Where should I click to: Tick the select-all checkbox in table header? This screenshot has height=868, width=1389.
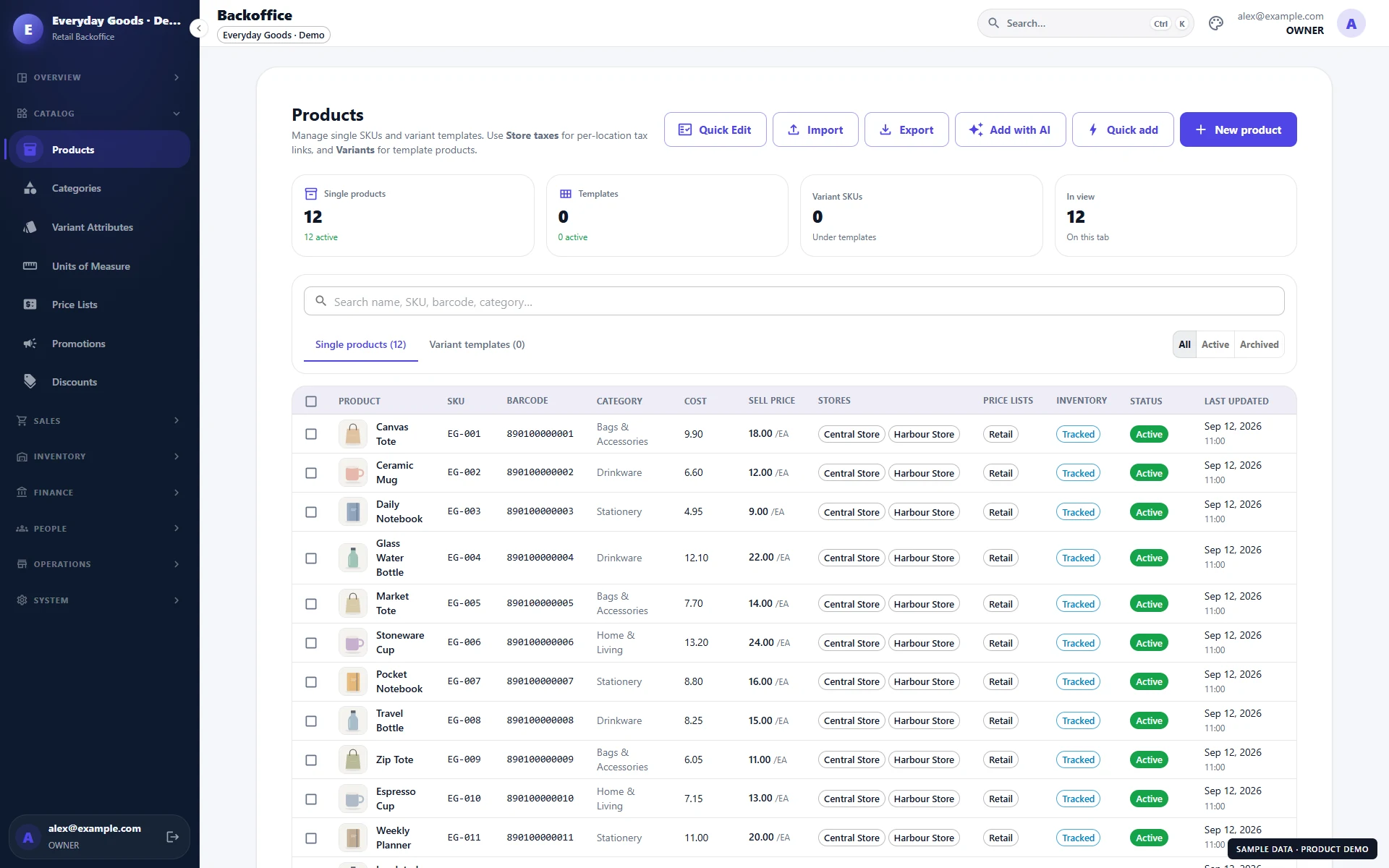[x=311, y=401]
